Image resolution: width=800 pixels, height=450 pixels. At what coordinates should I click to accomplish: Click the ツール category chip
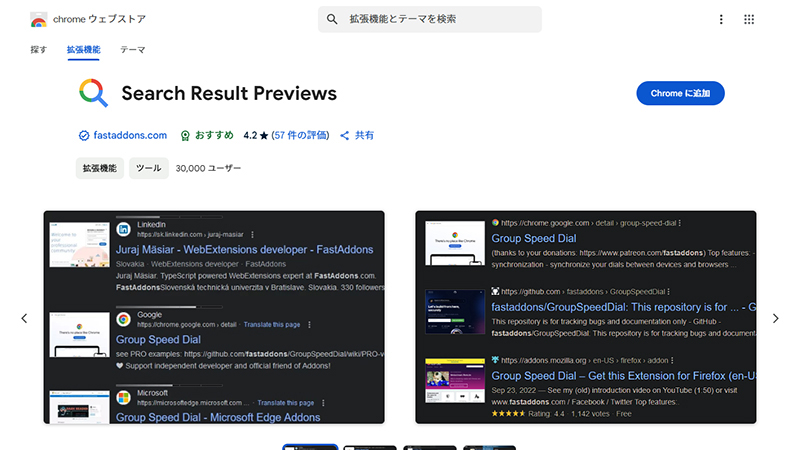[x=148, y=168]
